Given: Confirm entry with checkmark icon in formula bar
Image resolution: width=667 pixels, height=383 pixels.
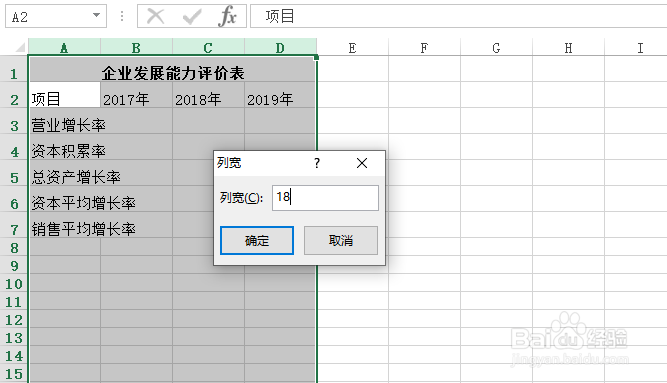Looking at the screenshot, I should [192, 17].
